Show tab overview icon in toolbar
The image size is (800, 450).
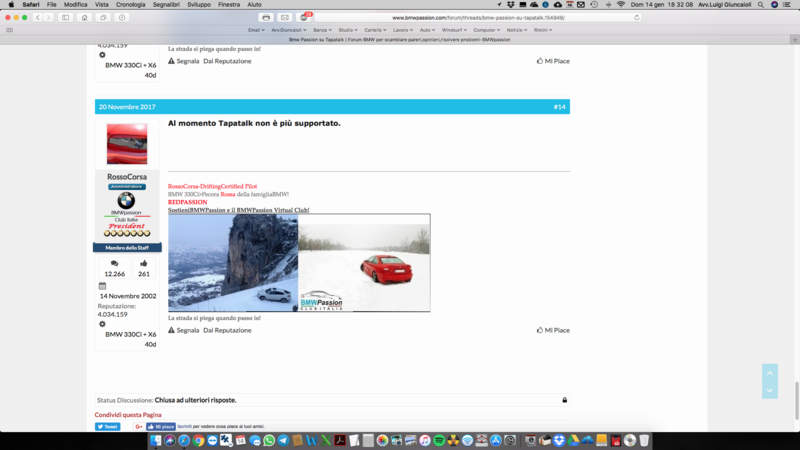[x=103, y=17]
